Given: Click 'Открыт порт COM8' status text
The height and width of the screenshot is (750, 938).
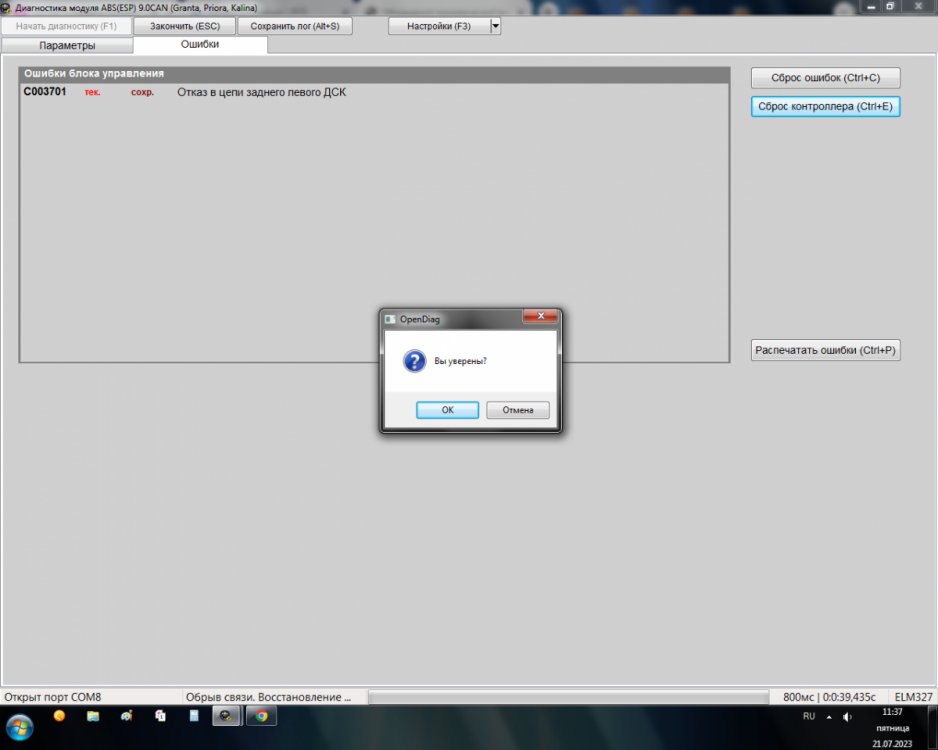Looking at the screenshot, I should coord(53,697).
